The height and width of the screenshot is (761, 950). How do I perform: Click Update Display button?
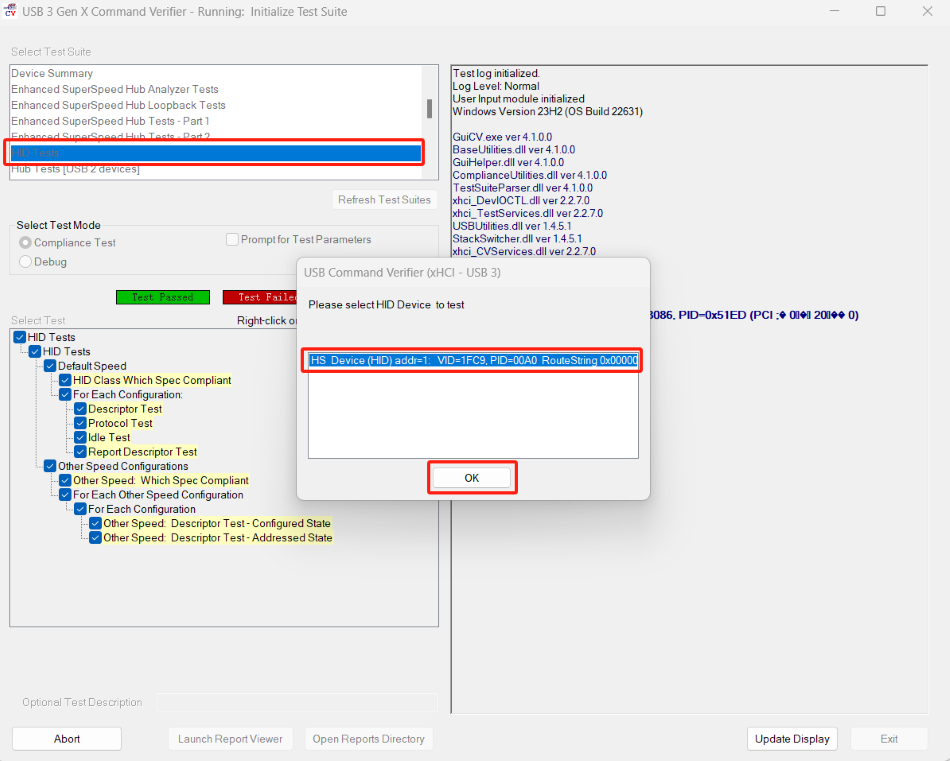[792, 739]
